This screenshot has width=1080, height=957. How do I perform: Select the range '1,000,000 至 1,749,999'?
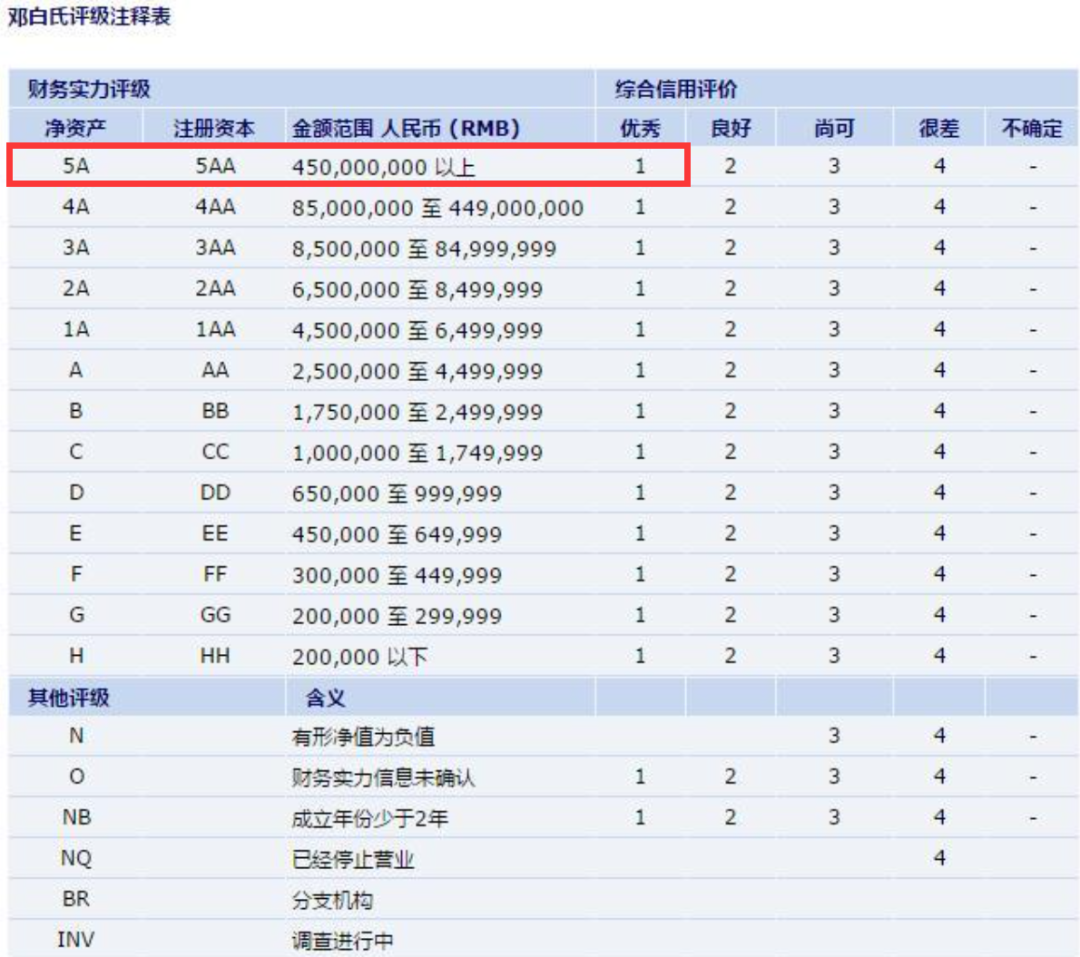point(417,453)
